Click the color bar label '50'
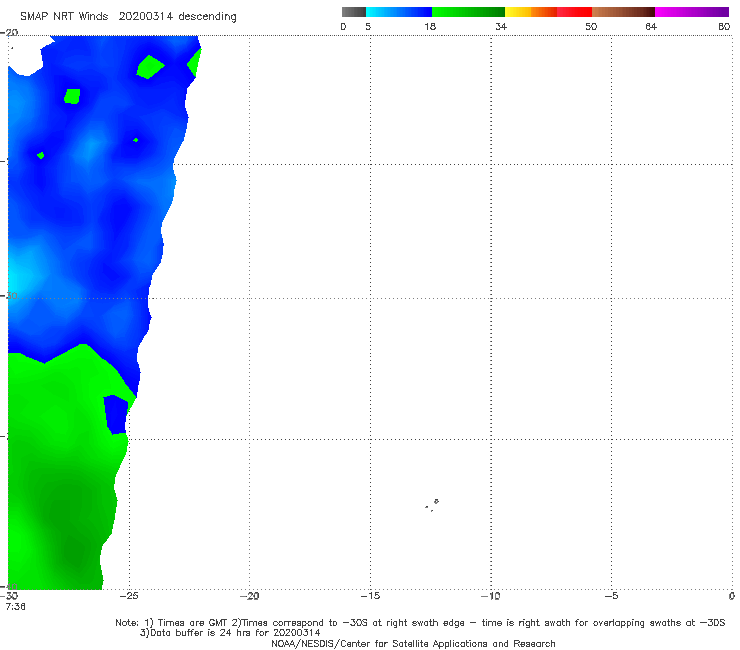Image resolution: width=740 pixels, height=650 pixels. [x=591, y=27]
